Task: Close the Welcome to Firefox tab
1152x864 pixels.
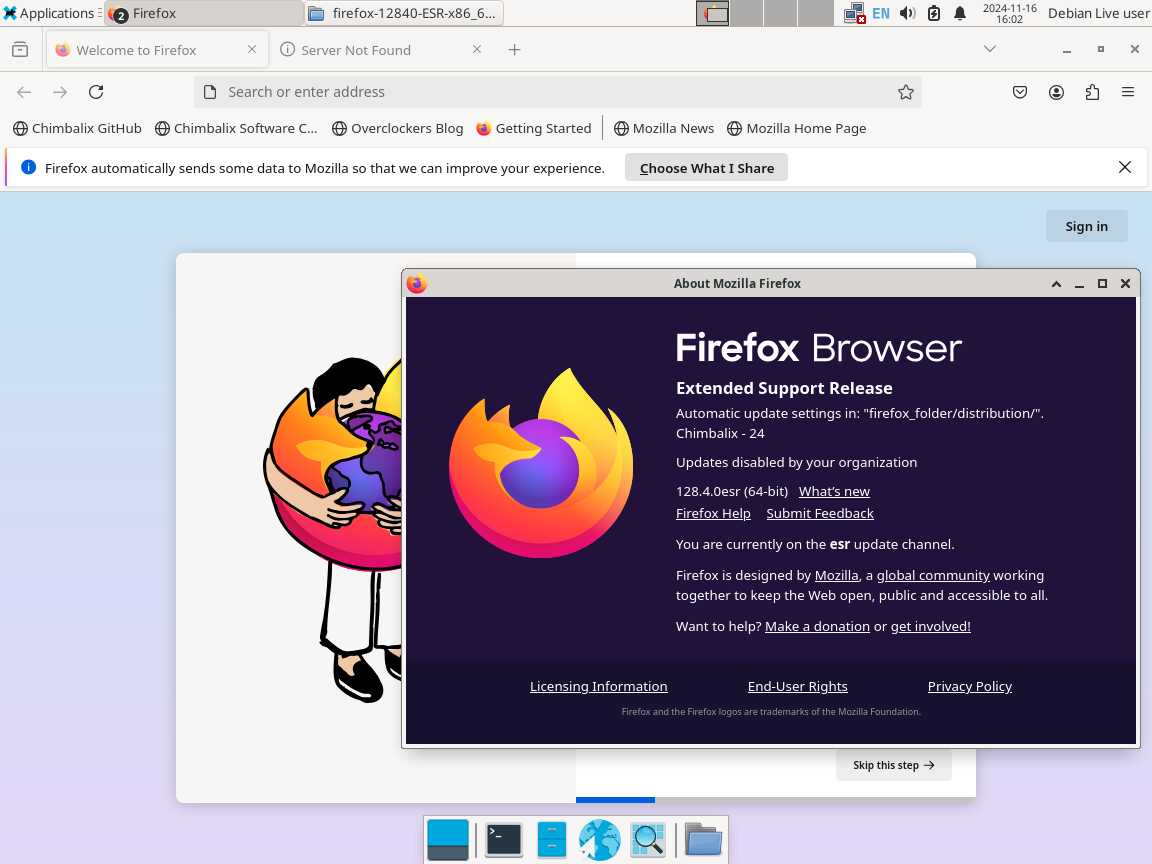Action: (x=252, y=49)
